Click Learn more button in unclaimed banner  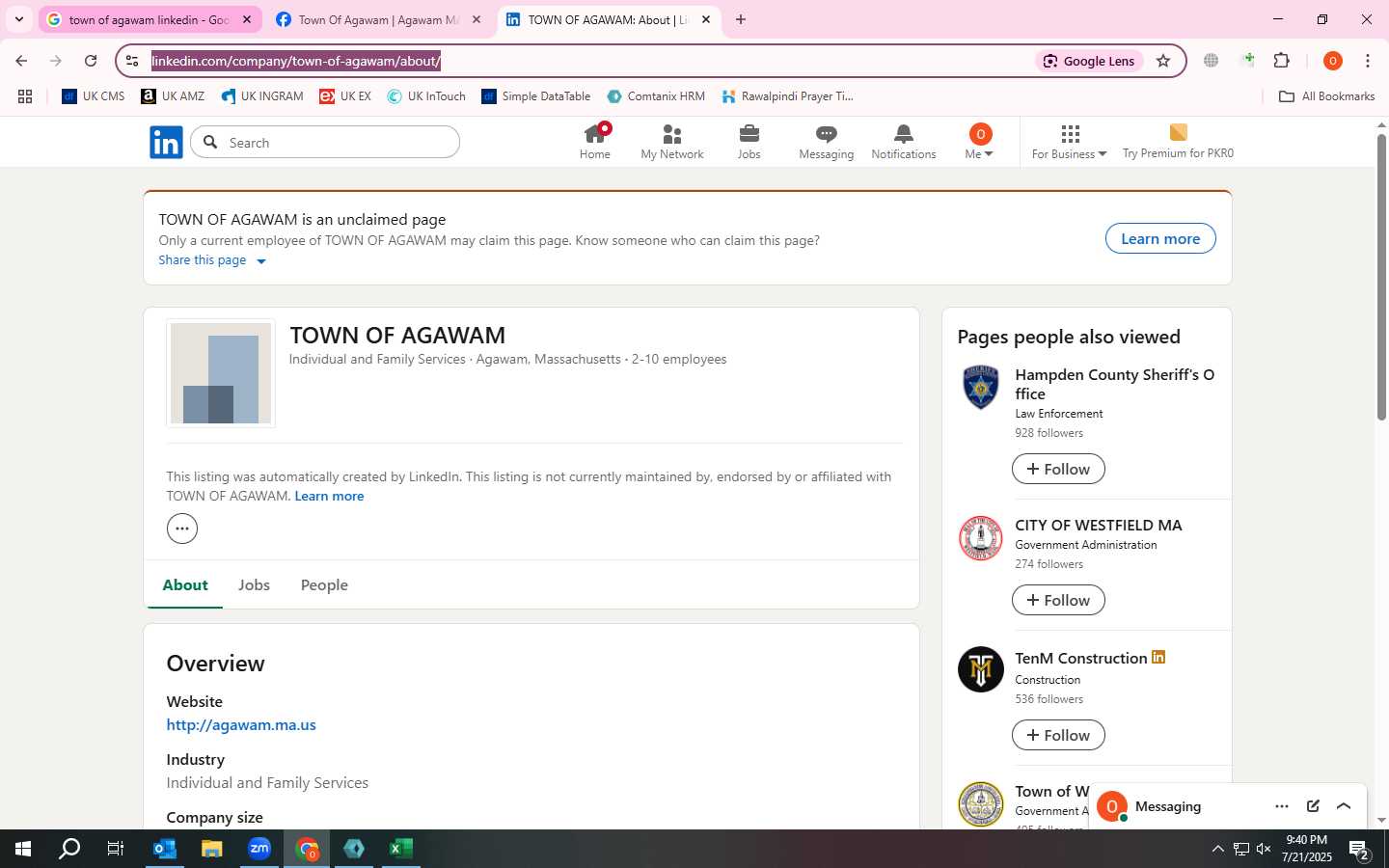pos(1160,238)
